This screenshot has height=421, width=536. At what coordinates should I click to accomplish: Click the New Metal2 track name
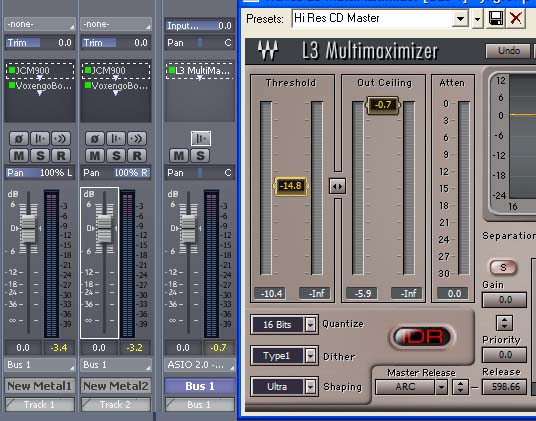click(x=116, y=386)
